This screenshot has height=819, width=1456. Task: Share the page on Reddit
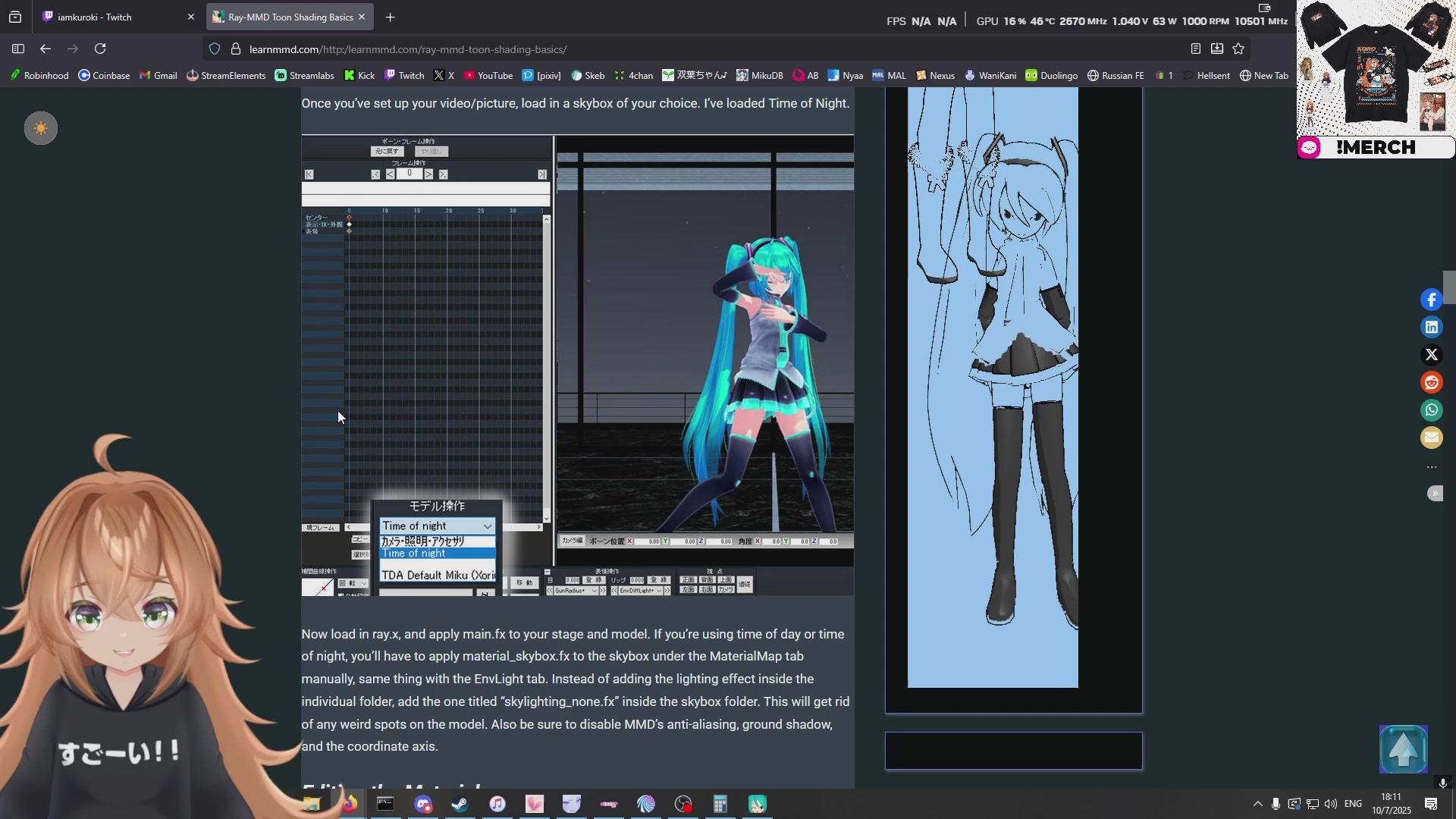tap(1432, 382)
